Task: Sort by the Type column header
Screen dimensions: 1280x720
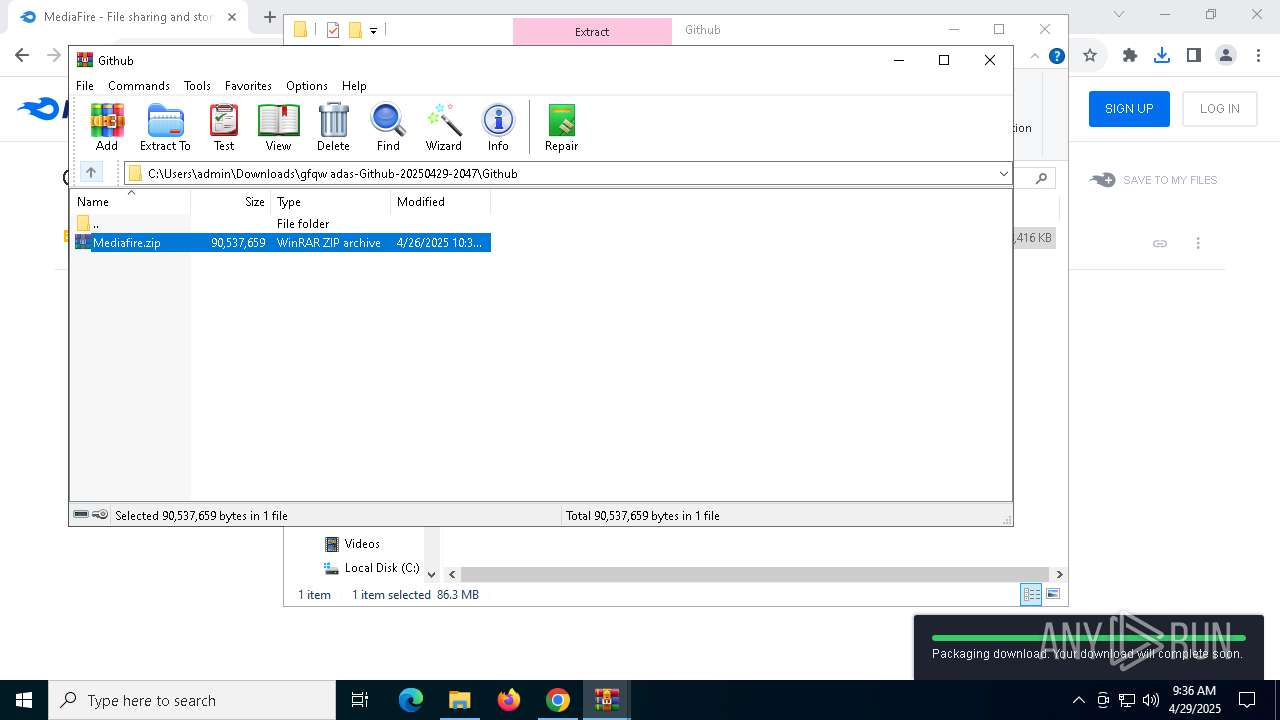Action: pyautogui.click(x=331, y=201)
